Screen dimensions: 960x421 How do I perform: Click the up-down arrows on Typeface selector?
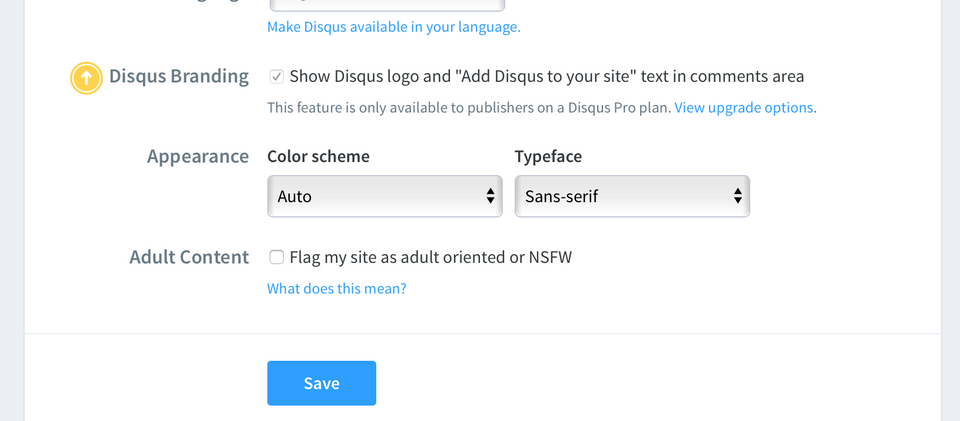click(738, 196)
